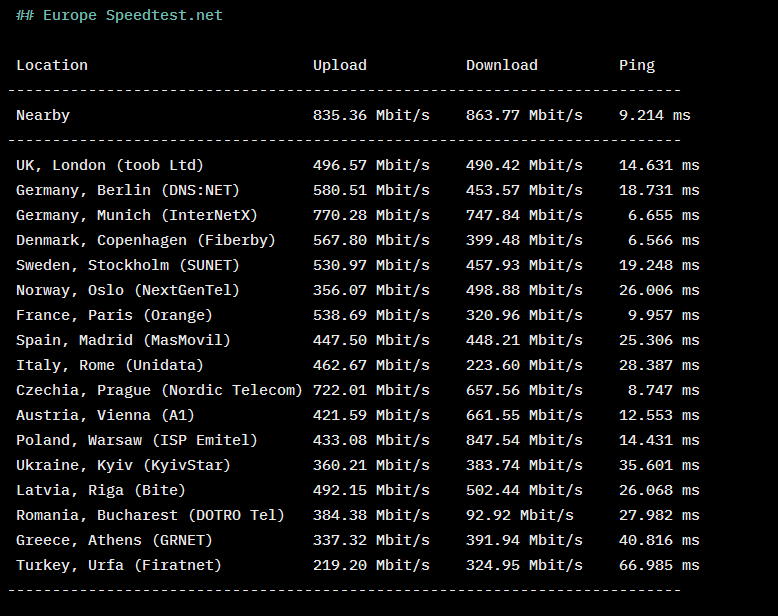This screenshot has height=616, width=778.
Task: Click 'Turkey, Urfa (Firatnet)' row label
Action: point(119,565)
